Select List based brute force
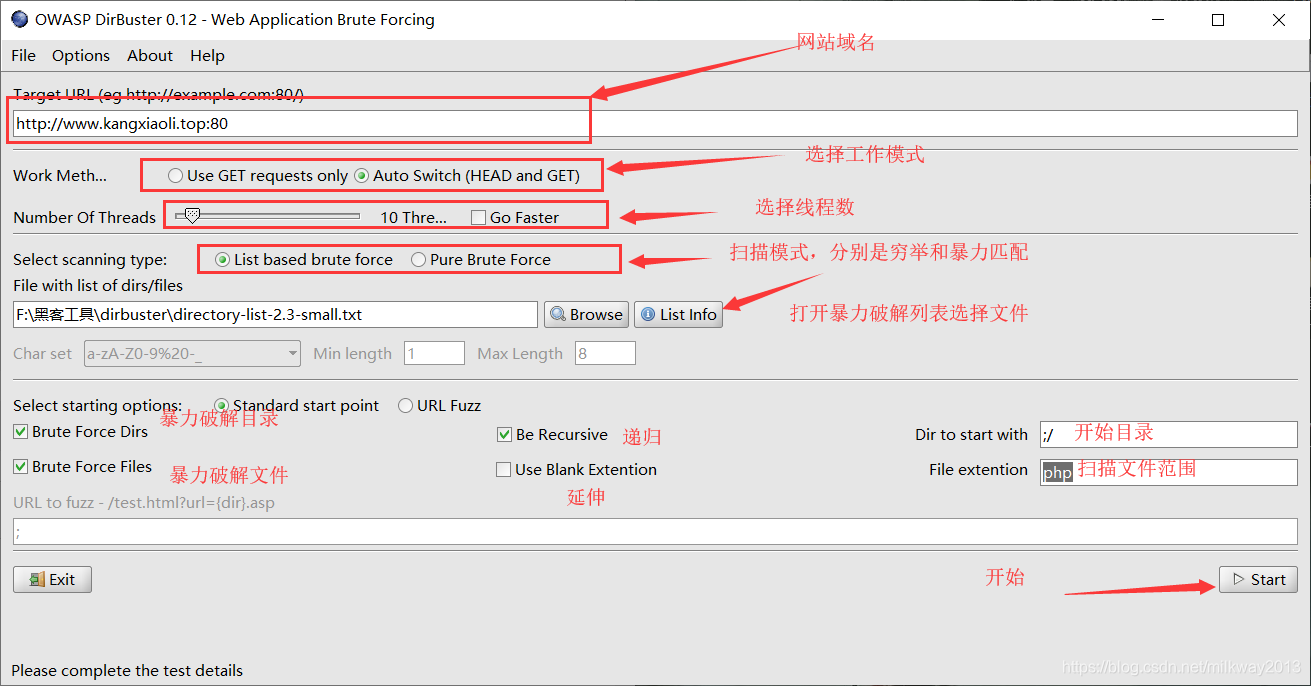1311x686 pixels. 304,260
